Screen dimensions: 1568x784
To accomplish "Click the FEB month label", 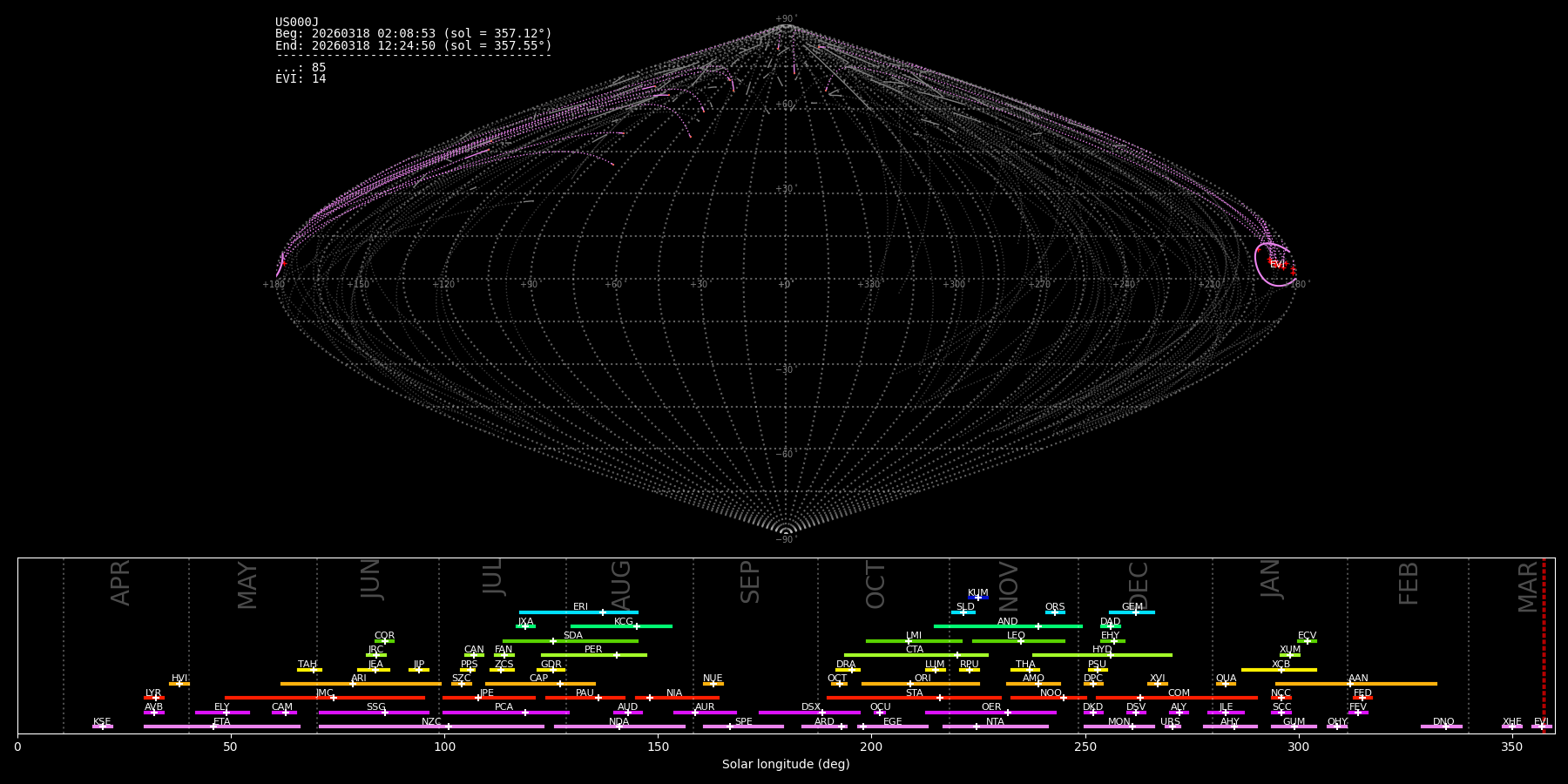I will (1409, 583).
